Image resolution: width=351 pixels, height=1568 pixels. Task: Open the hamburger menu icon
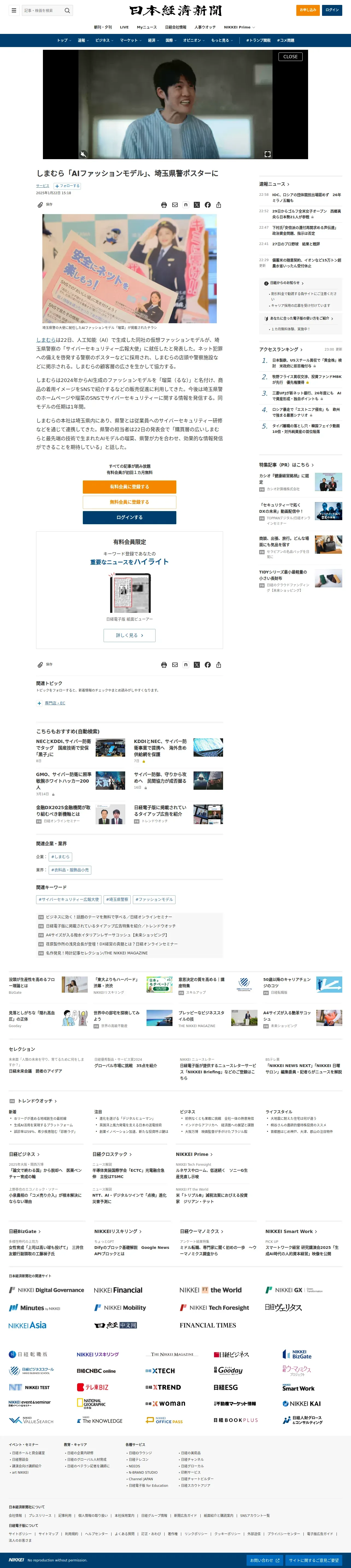(x=14, y=10)
